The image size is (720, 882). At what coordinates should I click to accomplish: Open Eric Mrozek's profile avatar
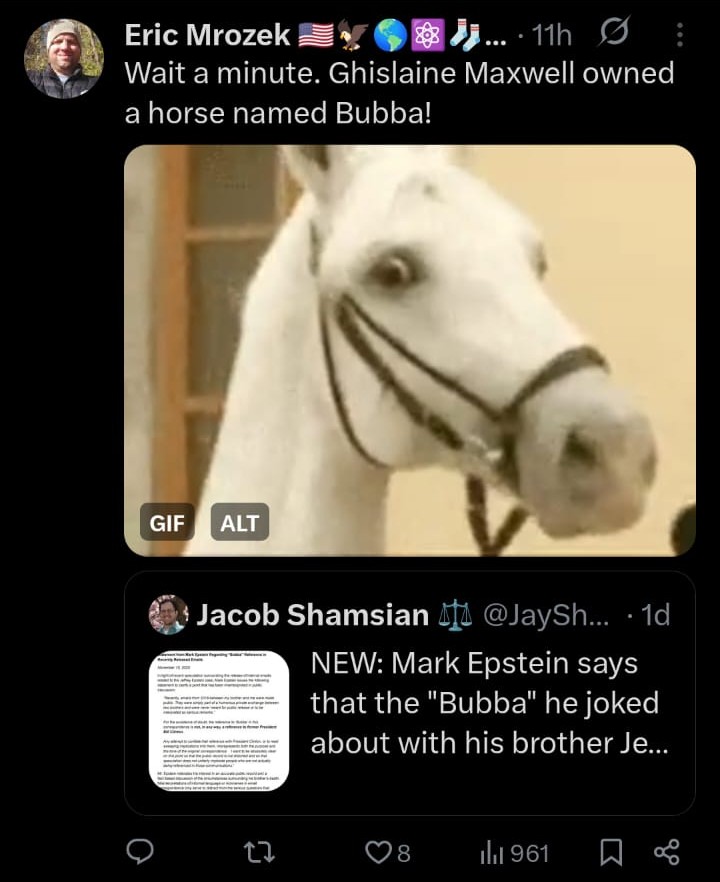(x=64, y=58)
